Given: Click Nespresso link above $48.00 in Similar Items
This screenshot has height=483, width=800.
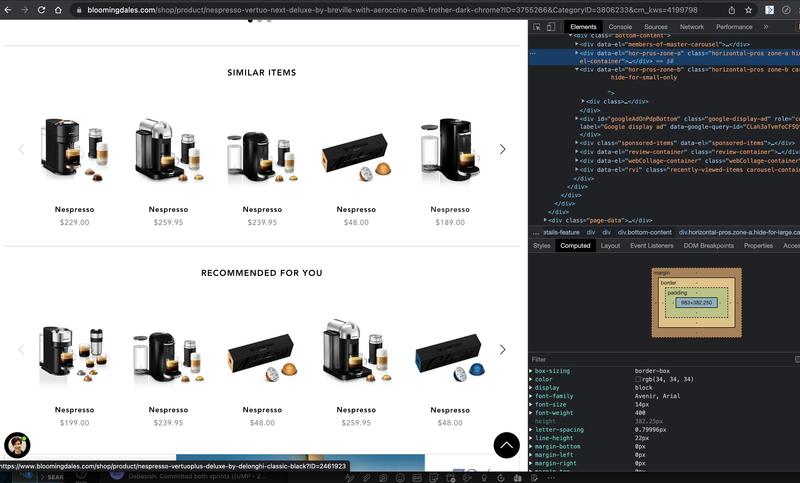Looking at the screenshot, I should 356,210.
